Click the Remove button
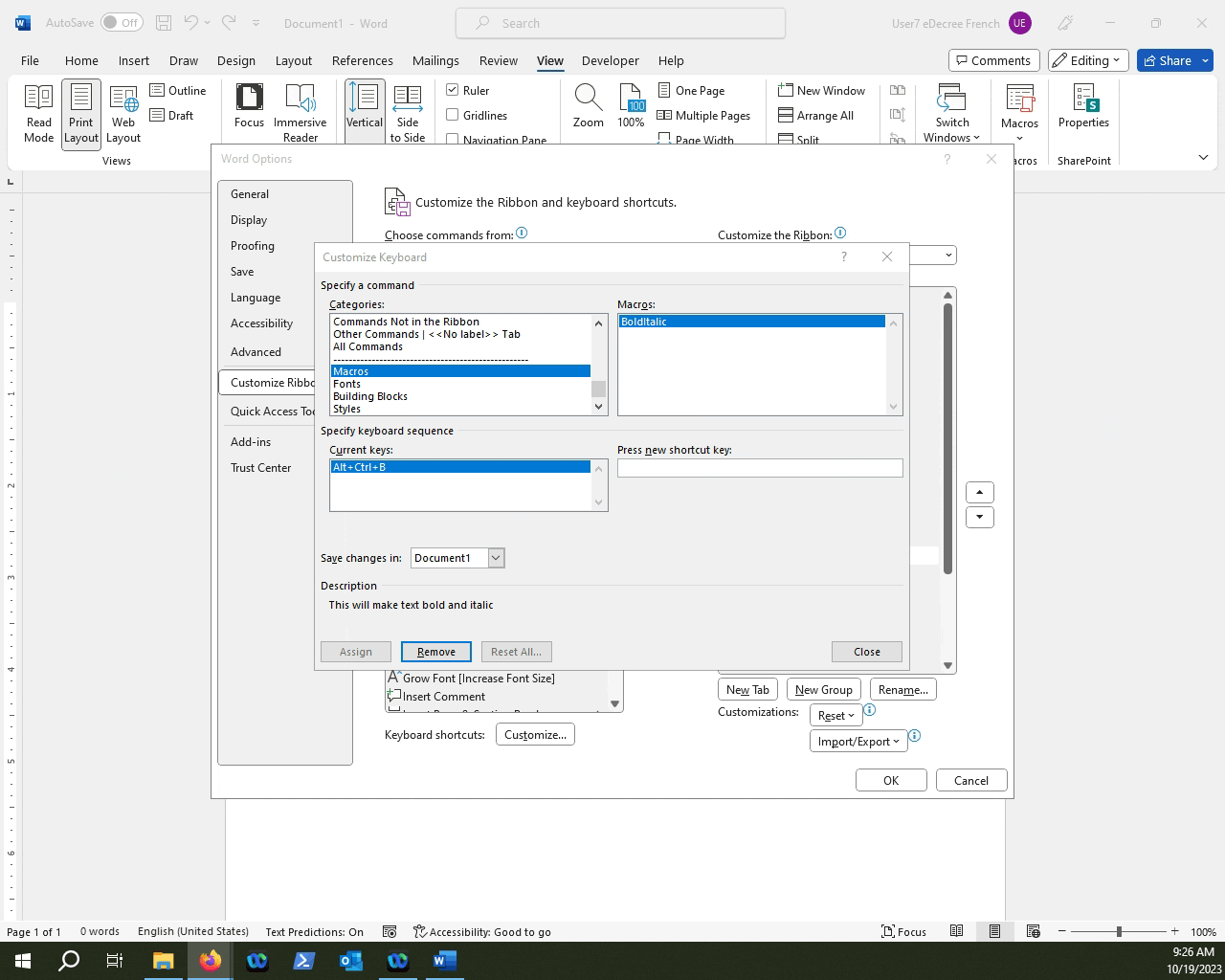The image size is (1225, 980). [x=435, y=651]
